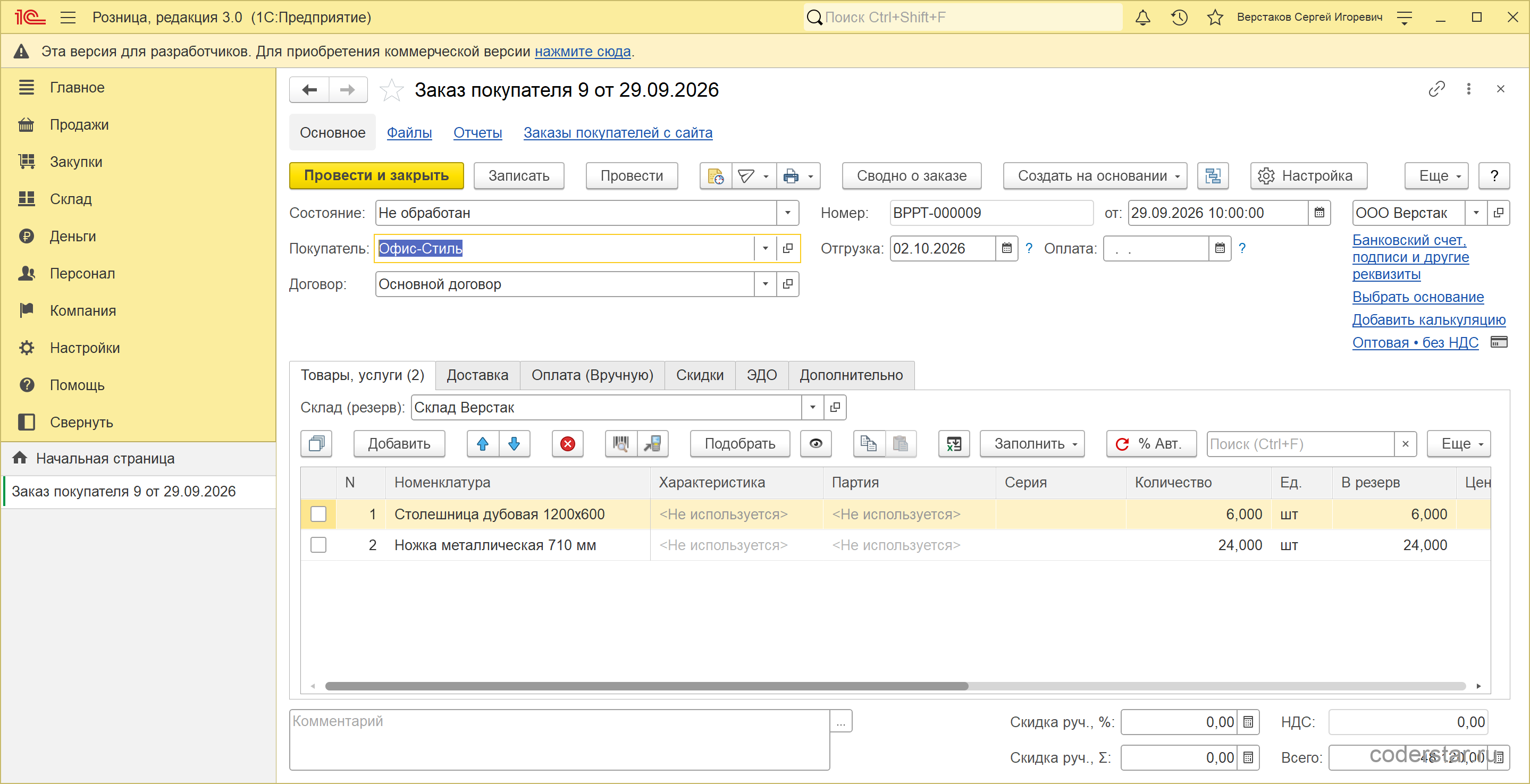The image size is (1530, 784).
Task: Open goods table Еще menu
Action: pyautogui.click(x=1459, y=444)
